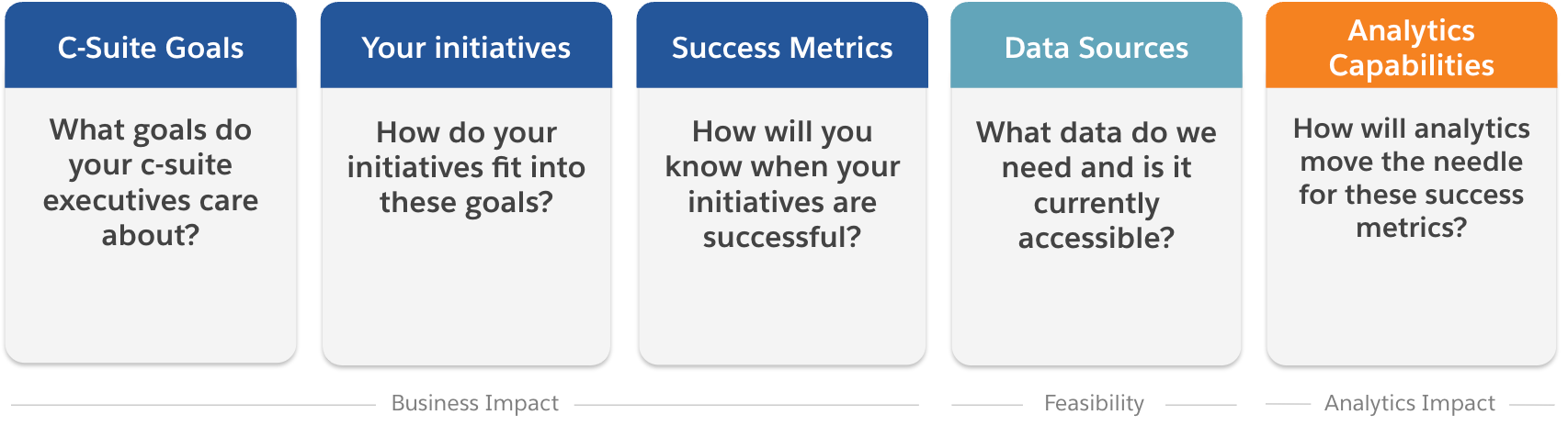
Task: Click the orange Analytics Capabilities header
Action: [x=1411, y=47]
